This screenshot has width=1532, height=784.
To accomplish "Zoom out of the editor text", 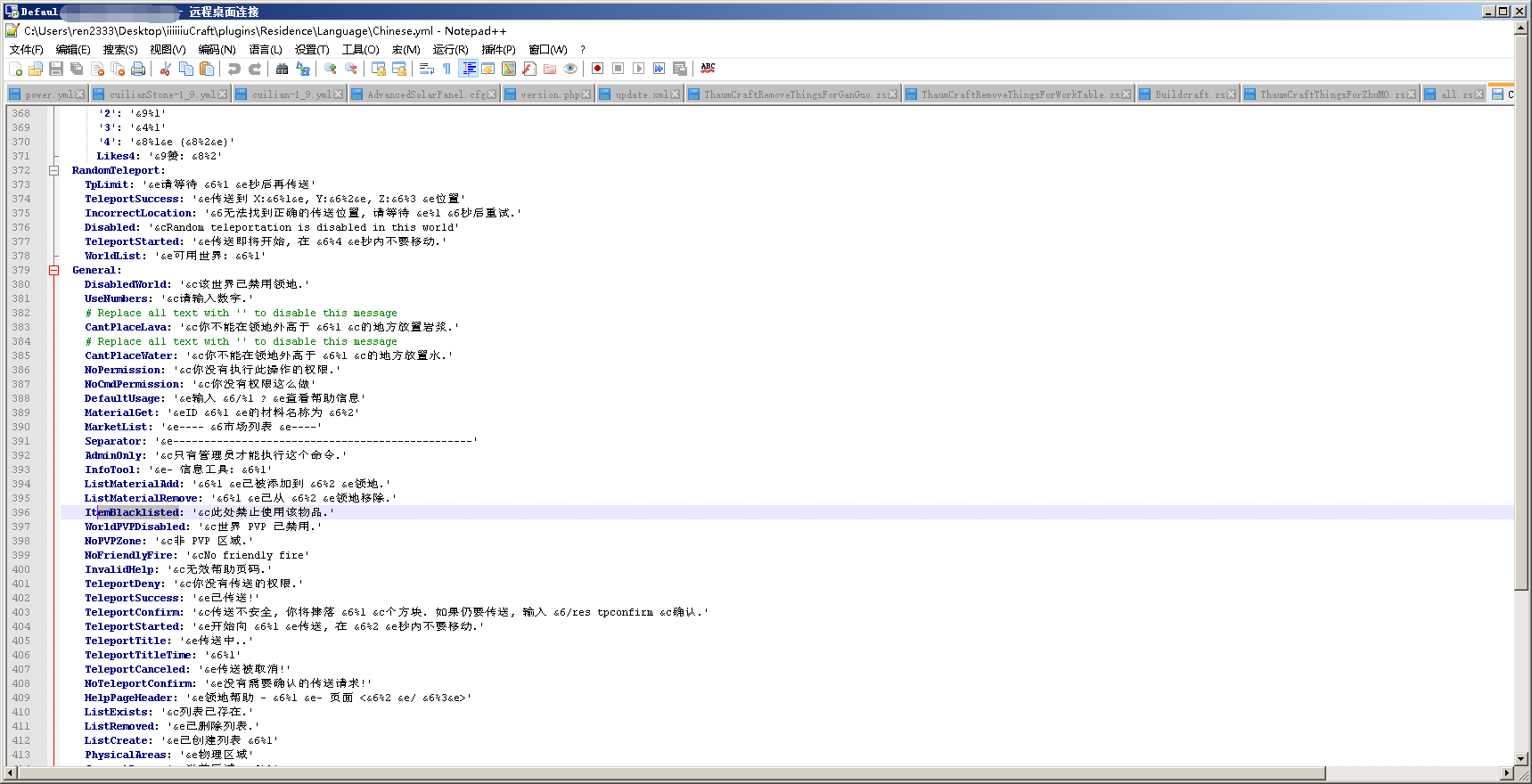I will [351, 69].
